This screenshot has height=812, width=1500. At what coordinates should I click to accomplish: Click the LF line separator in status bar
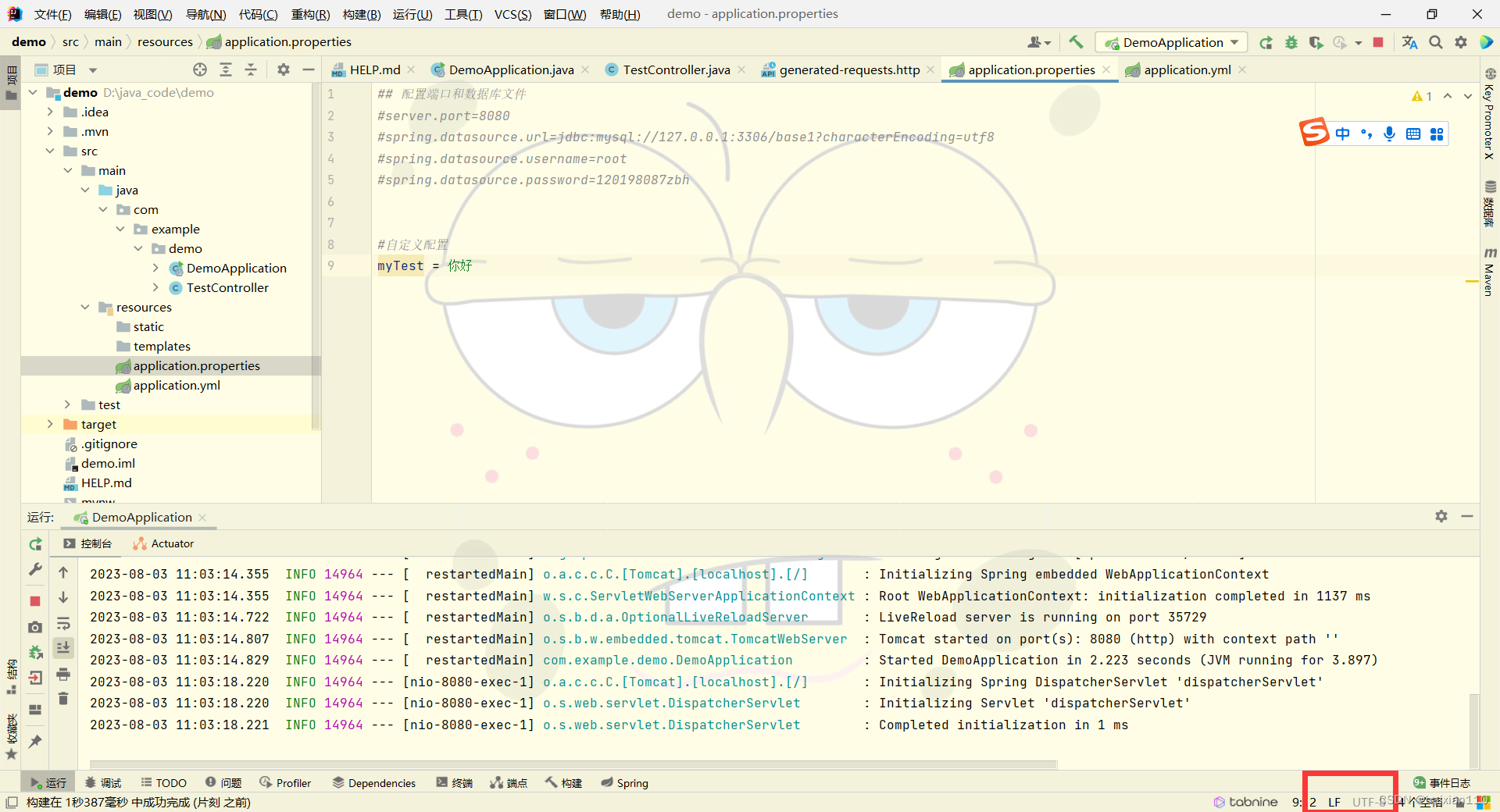coord(1334,802)
